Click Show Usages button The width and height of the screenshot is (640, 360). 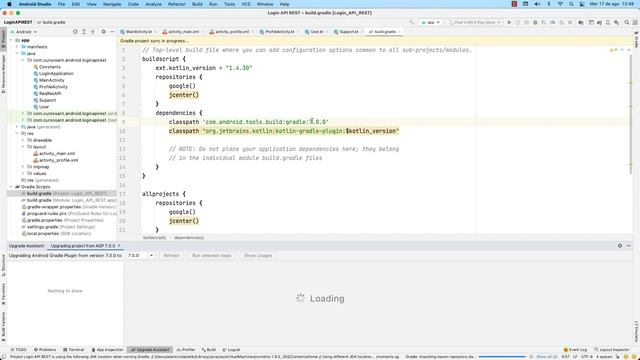(x=258, y=256)
